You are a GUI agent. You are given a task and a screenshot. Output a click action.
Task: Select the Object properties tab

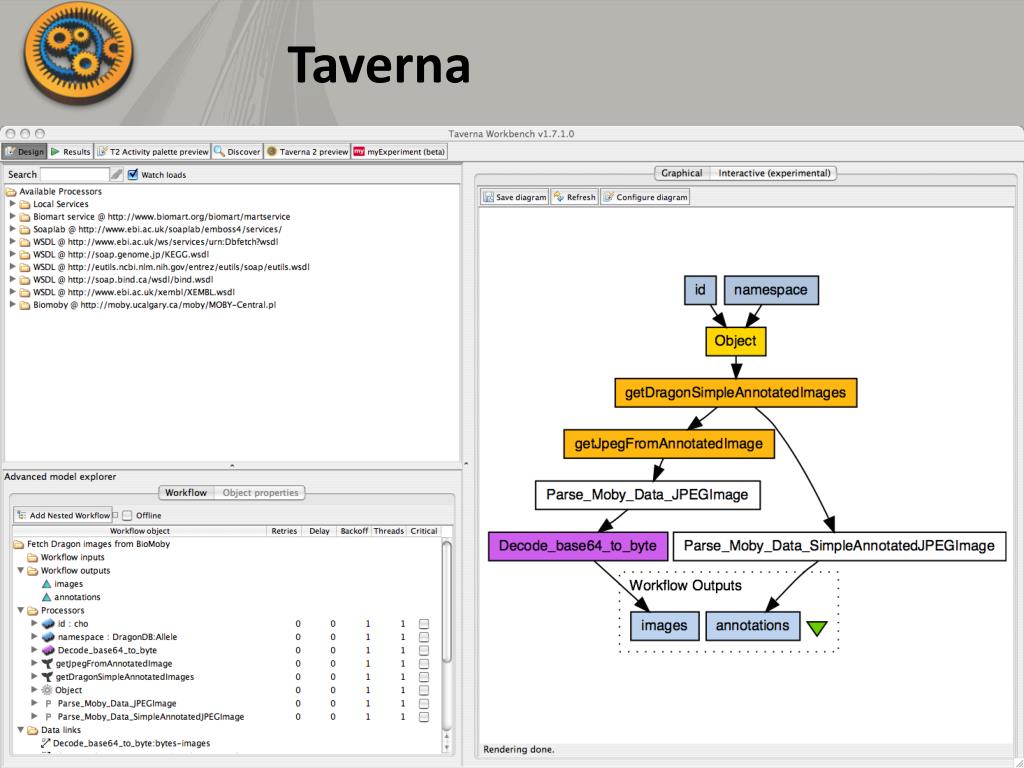click(x=260, y=492)
